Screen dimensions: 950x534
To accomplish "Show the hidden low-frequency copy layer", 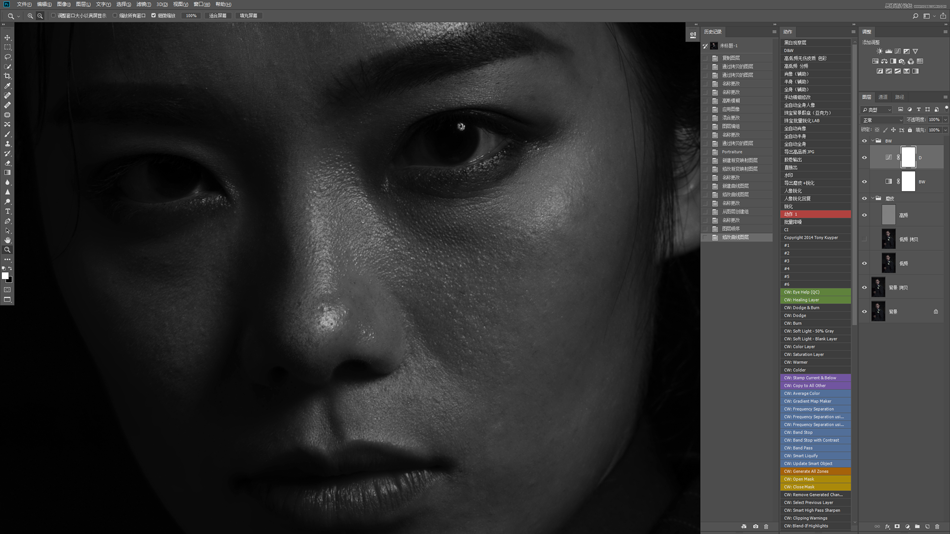I will click(865, 239).
